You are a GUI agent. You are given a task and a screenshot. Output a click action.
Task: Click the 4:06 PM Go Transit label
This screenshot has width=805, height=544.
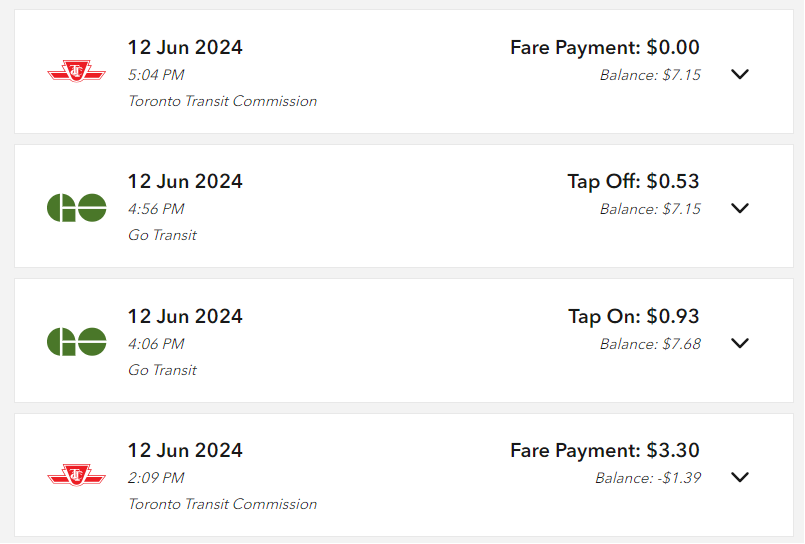(162, 370)
